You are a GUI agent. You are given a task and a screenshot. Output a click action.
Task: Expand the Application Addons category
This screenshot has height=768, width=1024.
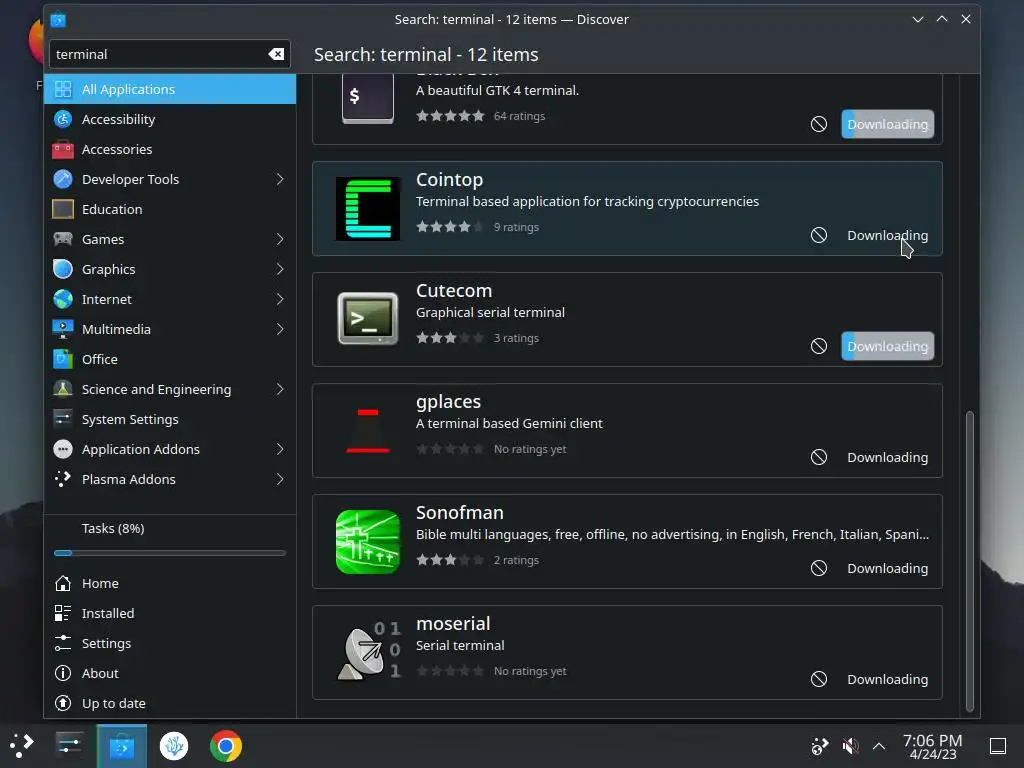pyautogui.click(x=280, y=449)
